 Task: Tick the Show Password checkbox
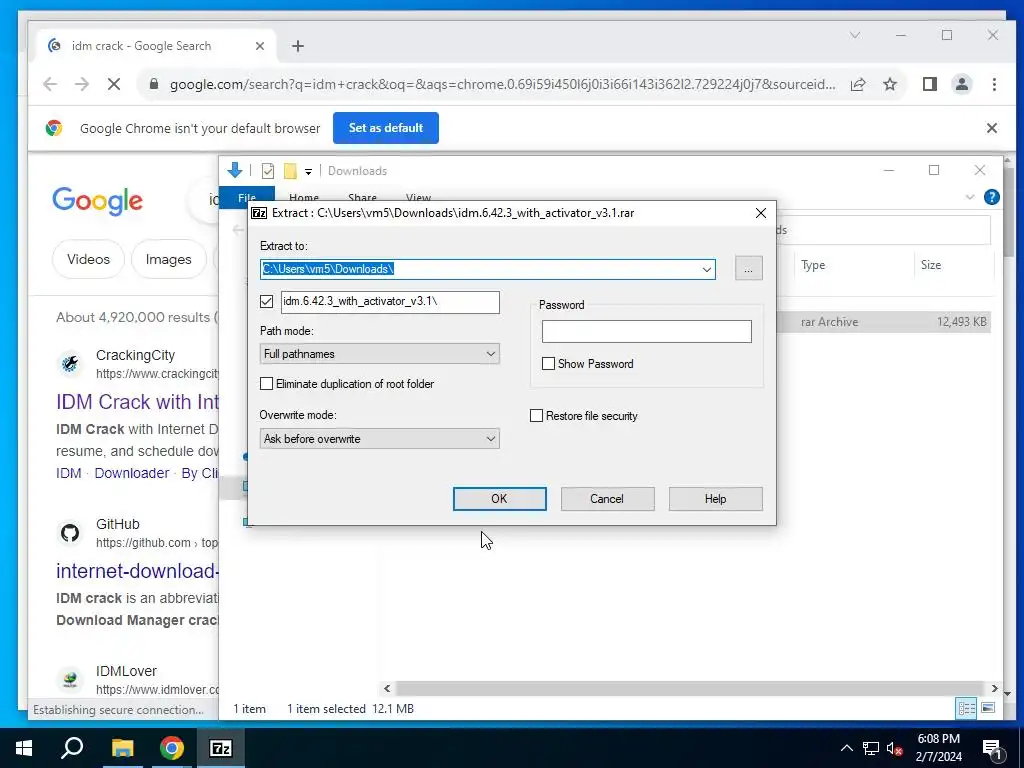coord(549,364)
